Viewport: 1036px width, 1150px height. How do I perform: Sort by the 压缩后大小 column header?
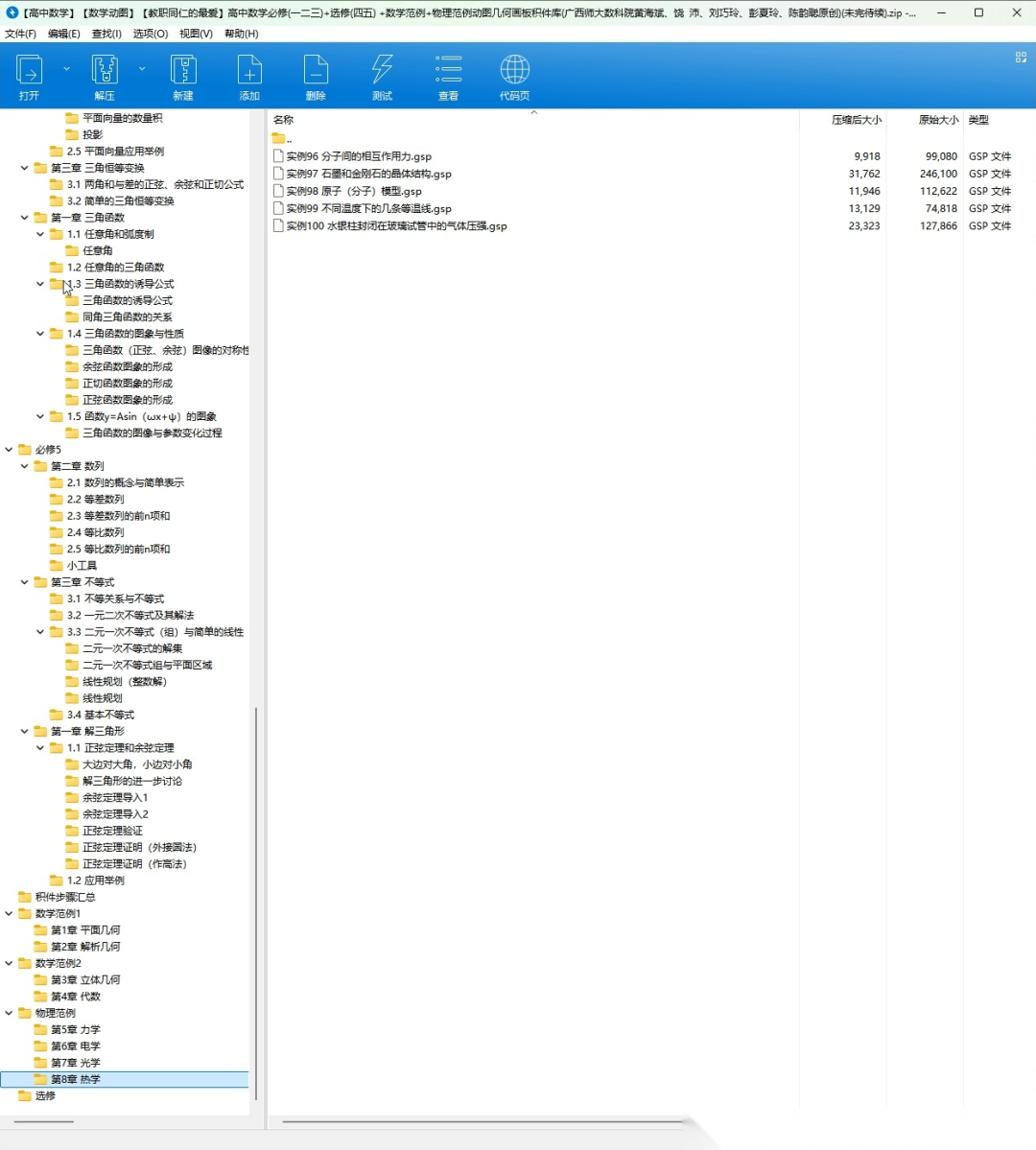click(x=856, y=120)
